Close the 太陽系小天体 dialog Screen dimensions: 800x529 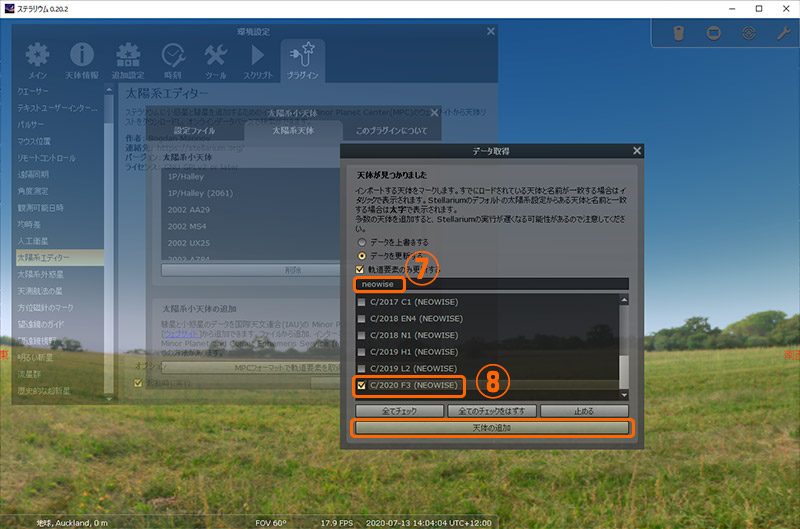(434, 113)
